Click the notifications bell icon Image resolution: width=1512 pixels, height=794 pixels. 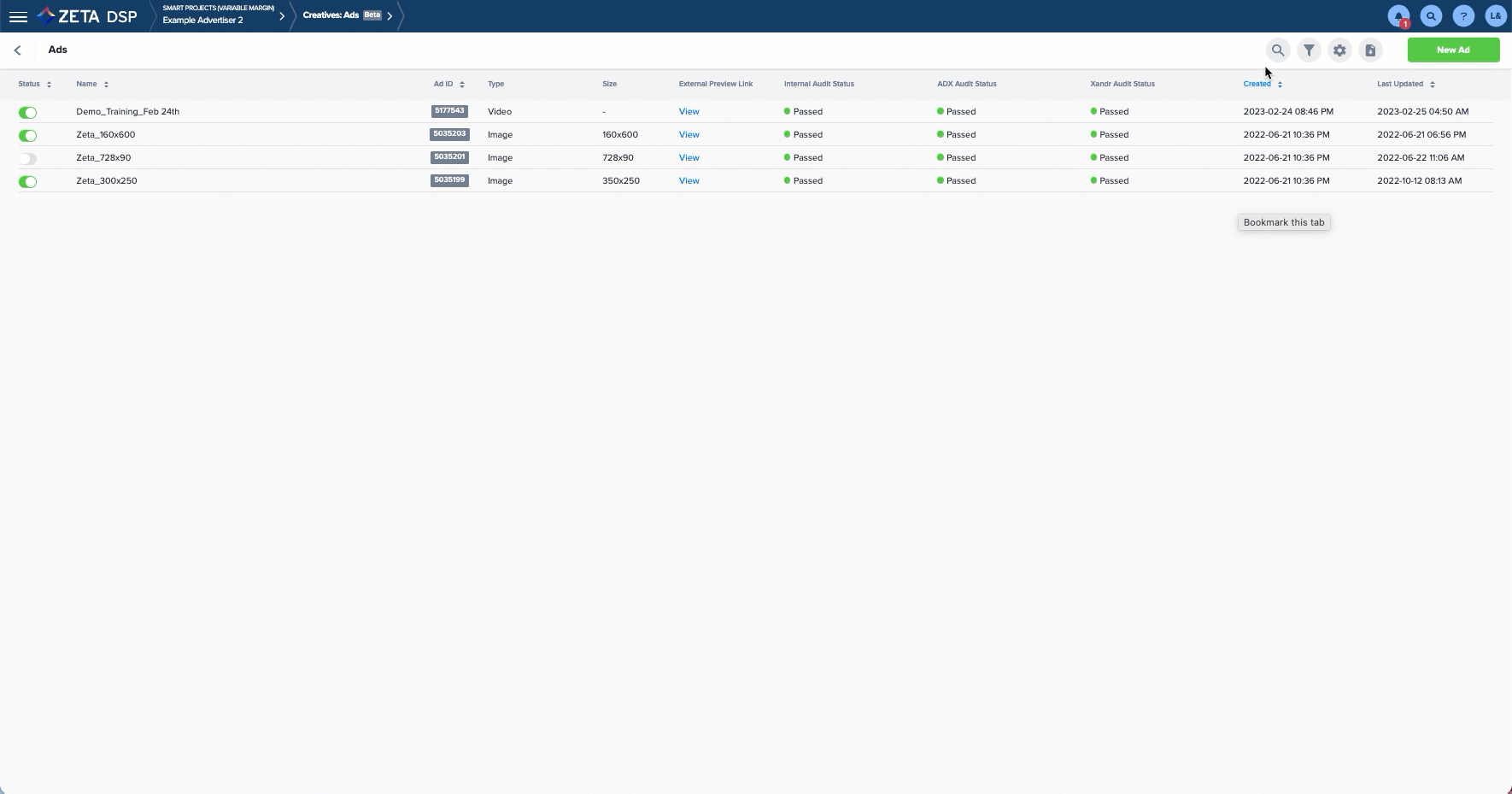[x=1398, y=16]
